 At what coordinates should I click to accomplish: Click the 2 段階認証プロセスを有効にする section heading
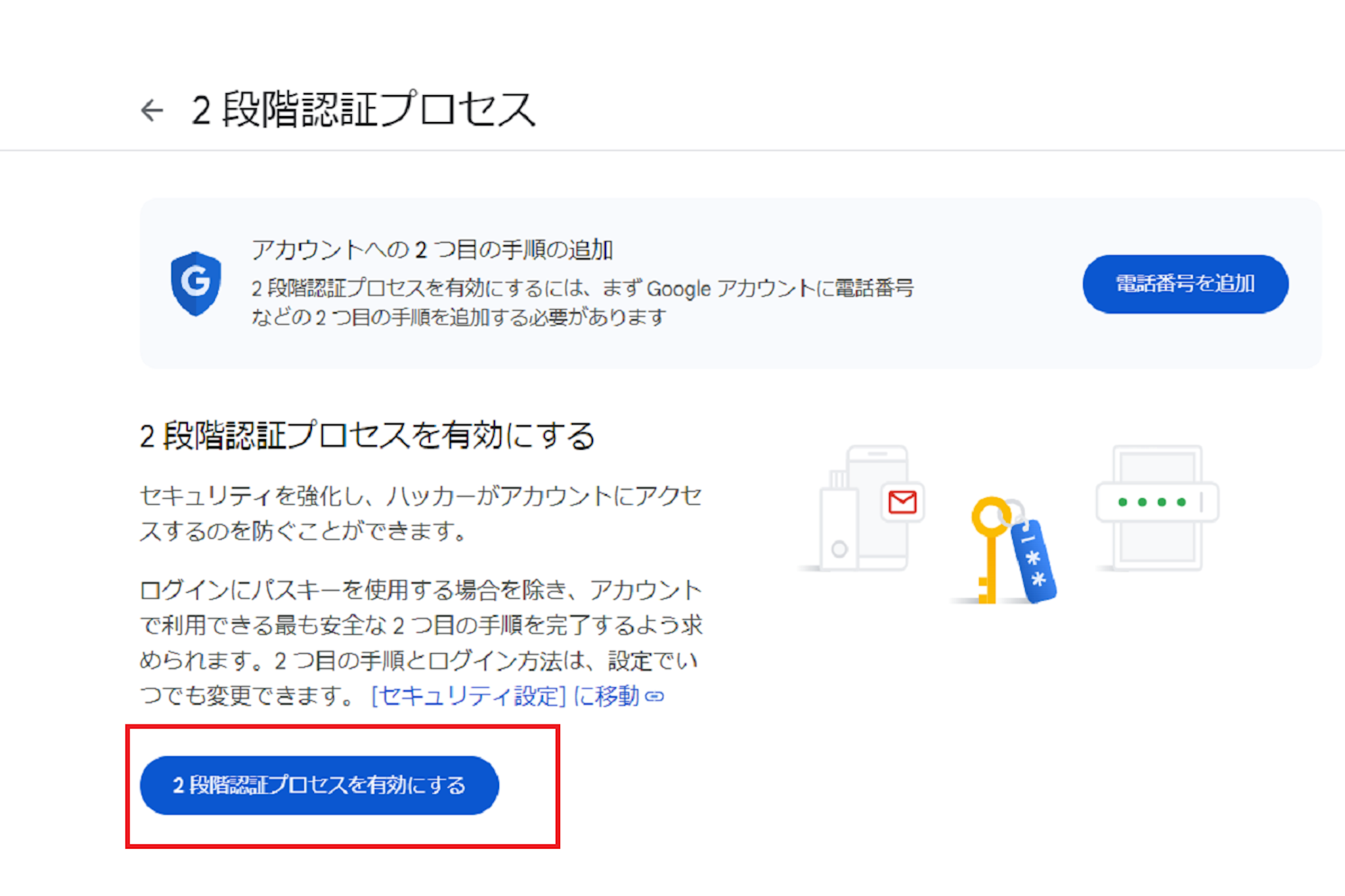click(368, 436)
